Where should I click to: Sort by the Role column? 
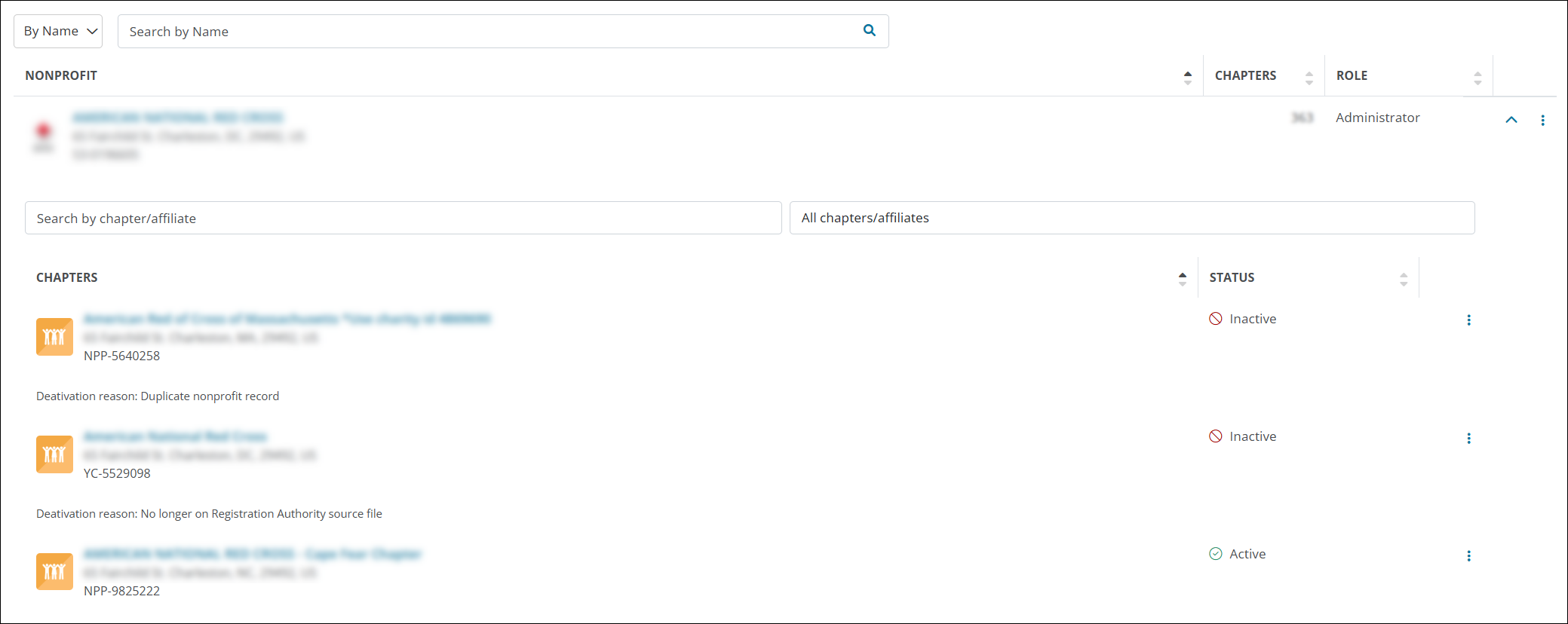click(x=1477, y=76)
